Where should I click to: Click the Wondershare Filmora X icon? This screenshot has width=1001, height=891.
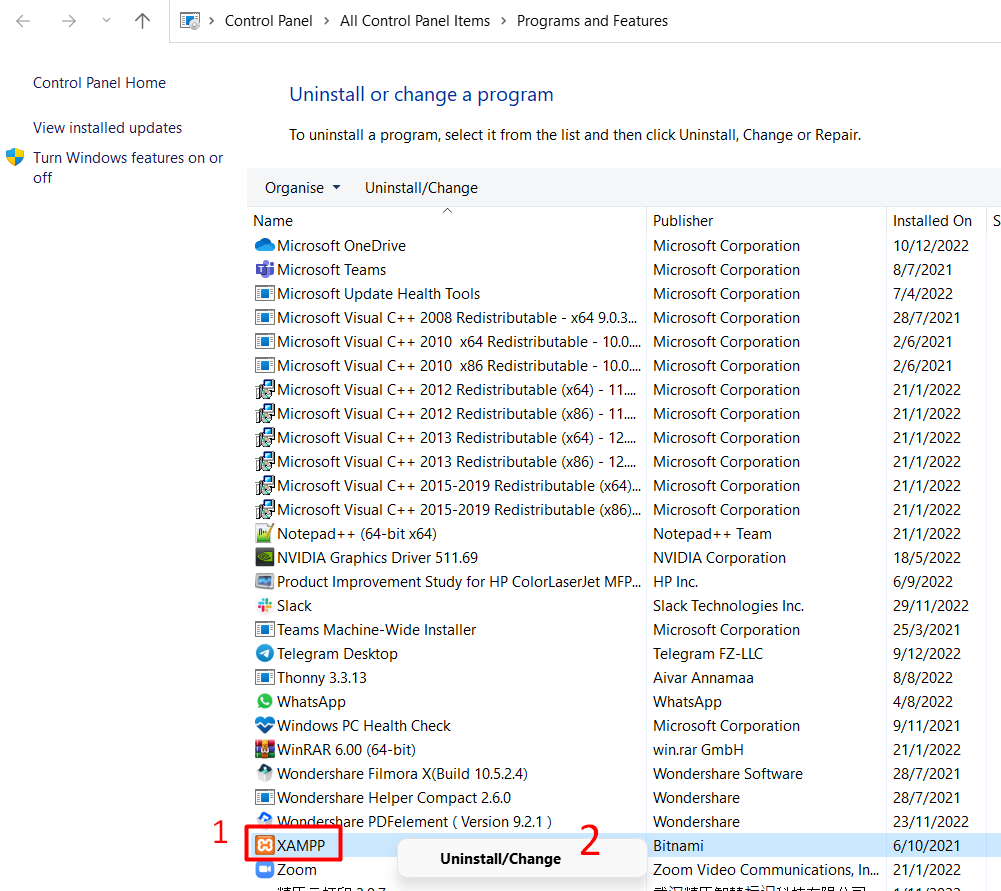click(264, 773)
